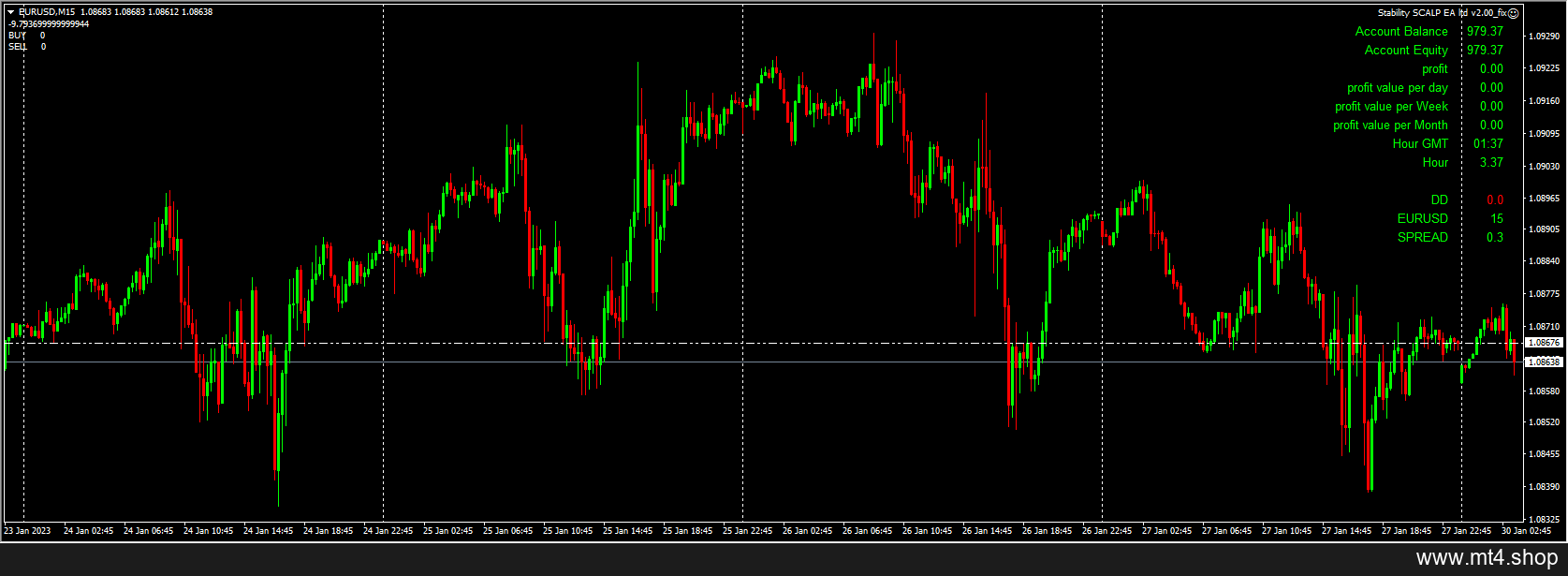Click 30 Jan 02:45 on the time axis
Viewport: 1568px width, 576px height.
coord(1527,531)
